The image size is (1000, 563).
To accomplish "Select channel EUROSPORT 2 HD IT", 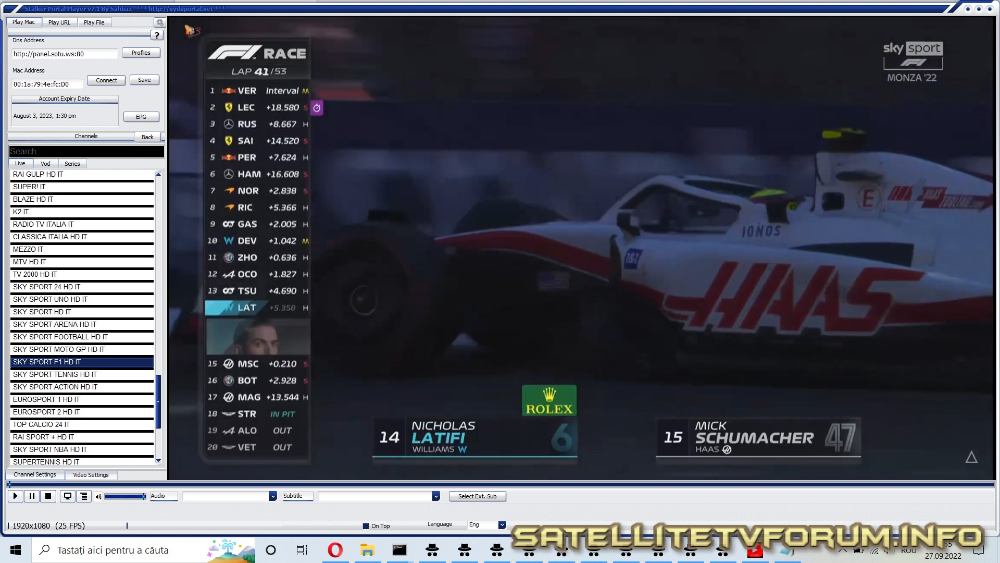I will [82, 412].
